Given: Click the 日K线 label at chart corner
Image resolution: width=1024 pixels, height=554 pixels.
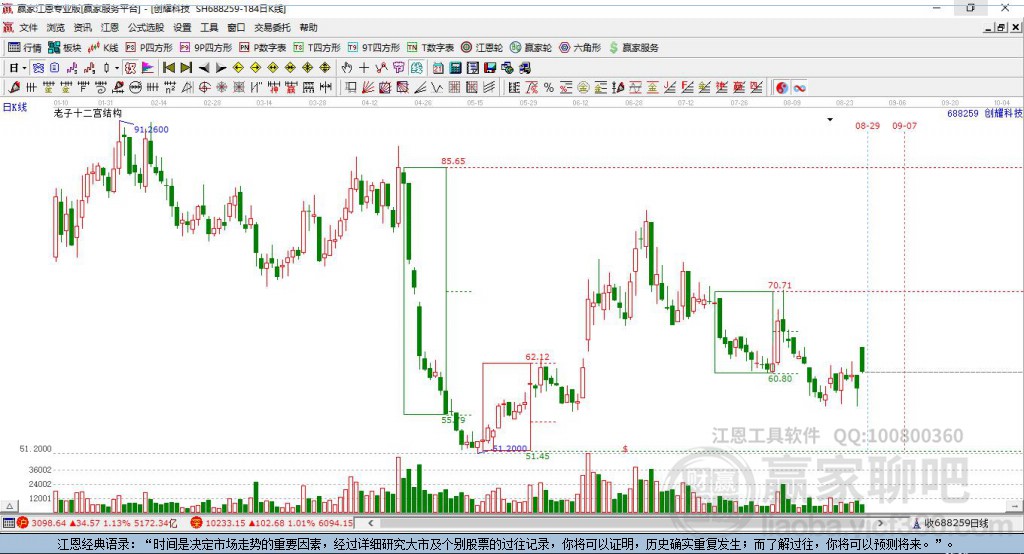Looking at the screenshot, I should point(15,107).
